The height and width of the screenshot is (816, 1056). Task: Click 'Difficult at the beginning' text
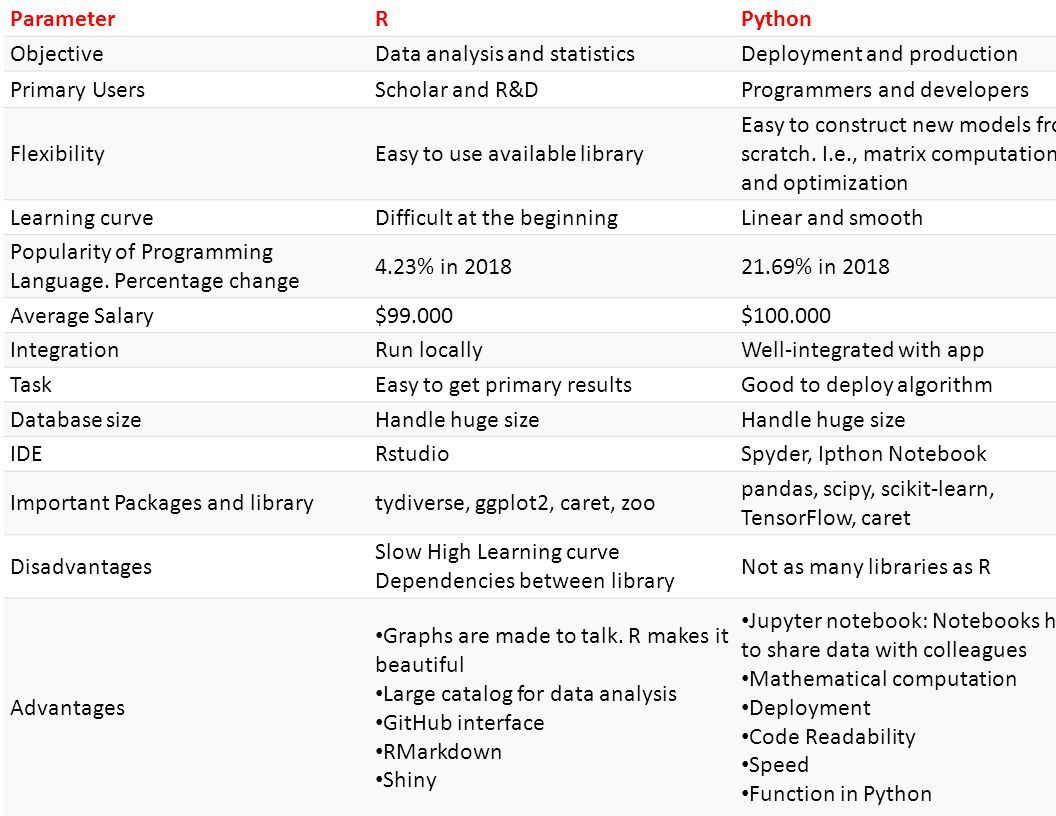tap(496, 217)
